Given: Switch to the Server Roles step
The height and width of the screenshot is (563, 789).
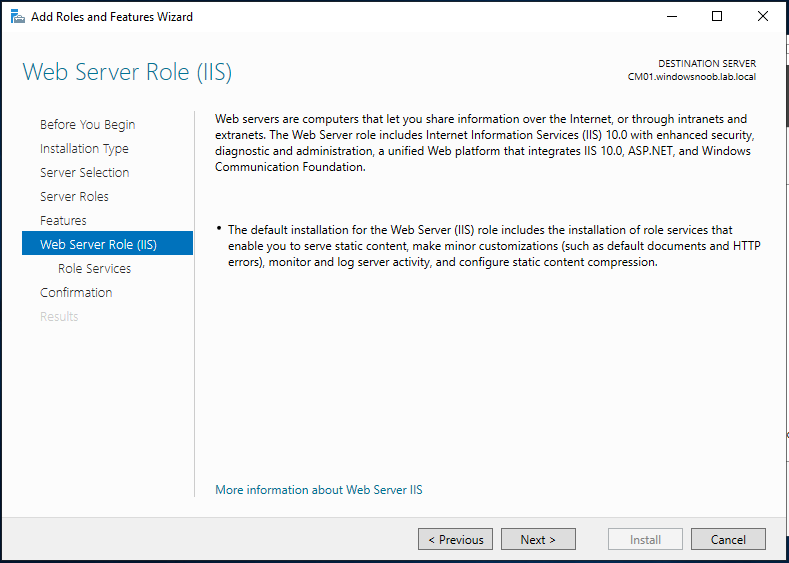Looking at the screenshot, I should point(74,196).
